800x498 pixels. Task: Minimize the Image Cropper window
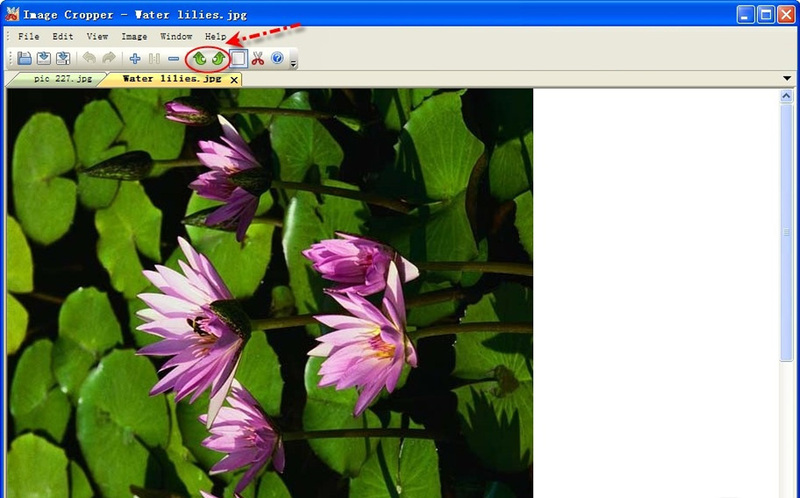[x=745, y=14]
